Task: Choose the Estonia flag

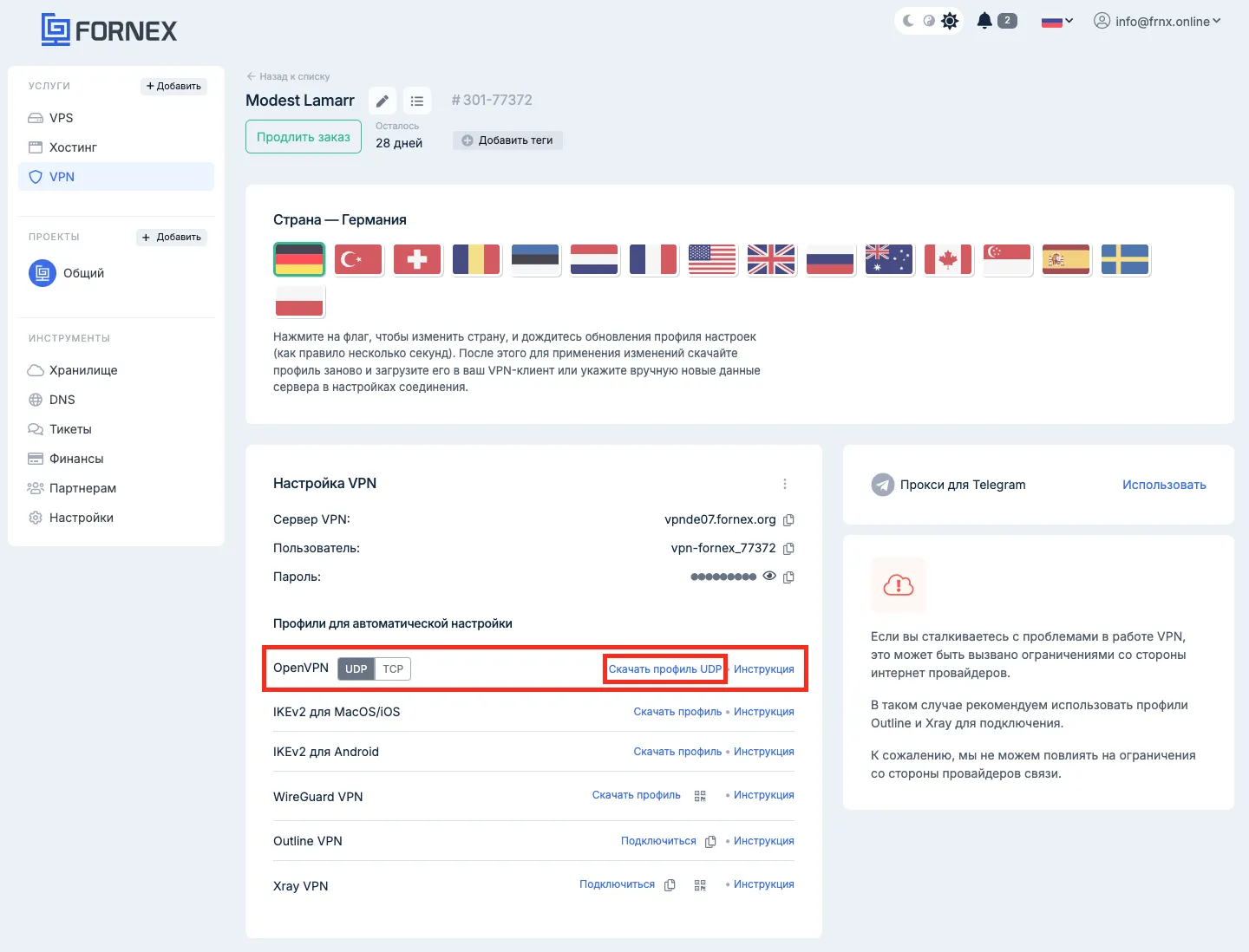Action: pyautogui.click(x=535, y=259)
